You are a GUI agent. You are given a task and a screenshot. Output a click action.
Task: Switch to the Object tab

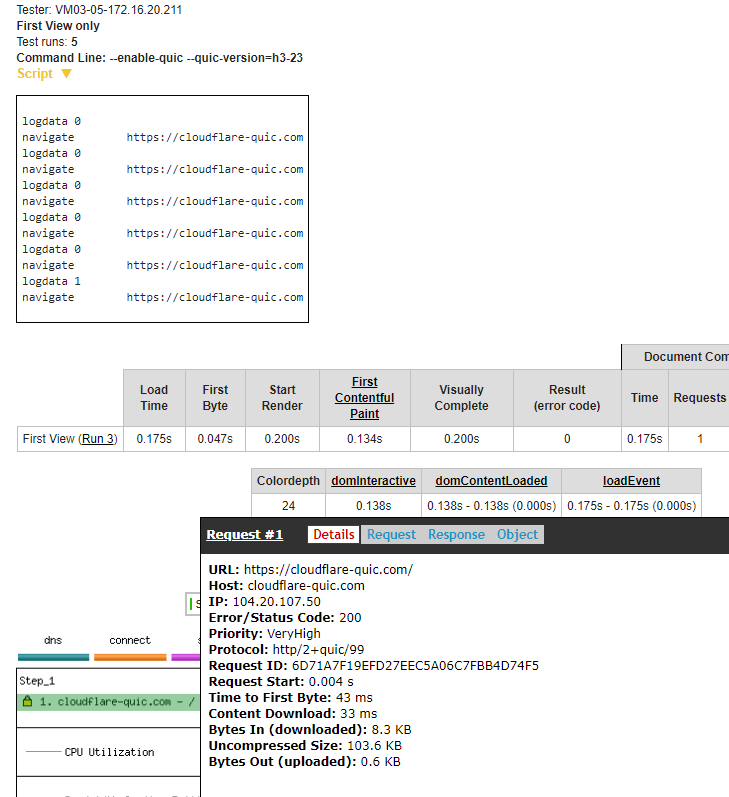click(517, 535)
